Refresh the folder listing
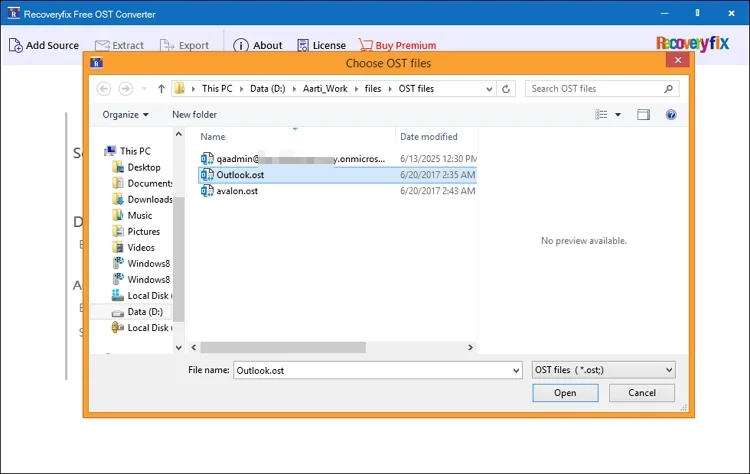Image resolution: width=750 pixels, height=474 pixels. pyautogui.click(x=506, y=89)
